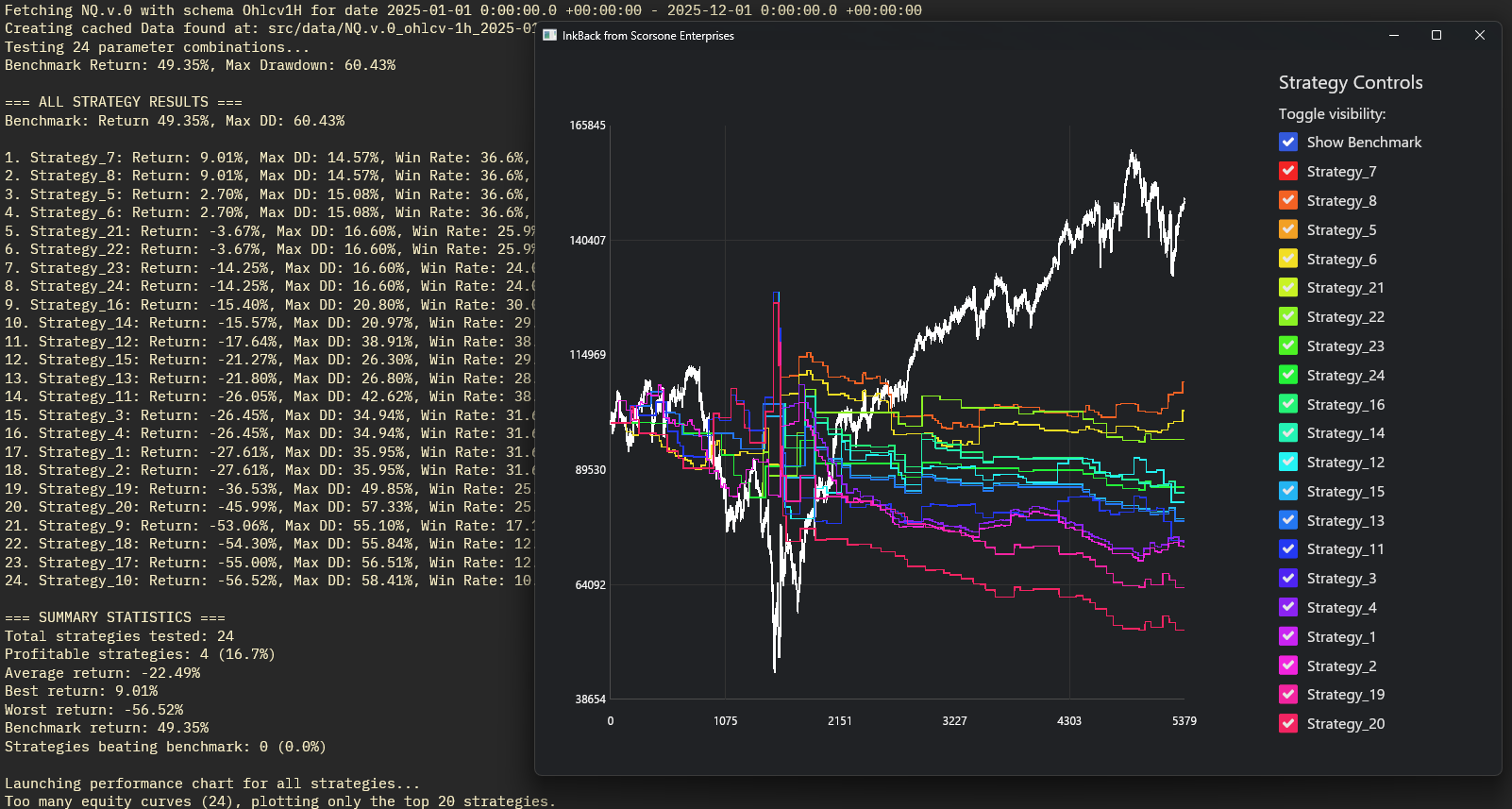The height and width of the screenshot is (809, 1512).
Task: Toggle the Strategy_12 checkbox
Action: (1288, 462)
